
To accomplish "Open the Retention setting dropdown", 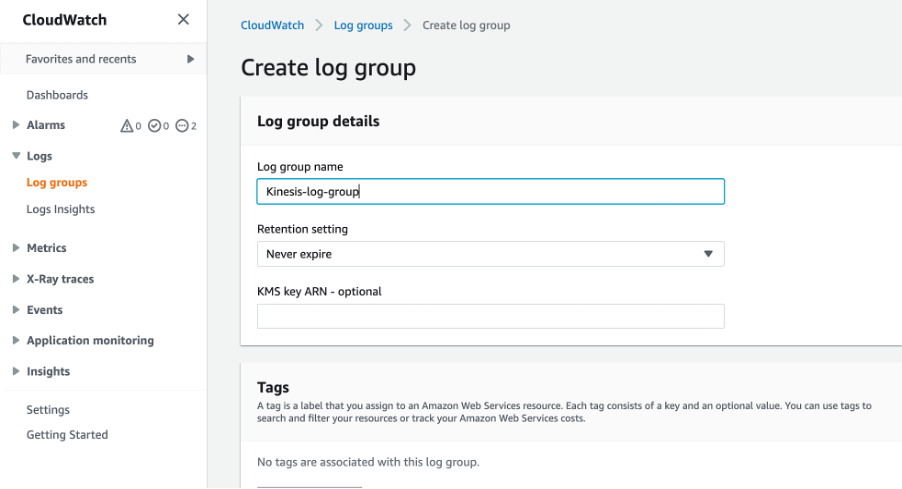I will tap(491, 254).
